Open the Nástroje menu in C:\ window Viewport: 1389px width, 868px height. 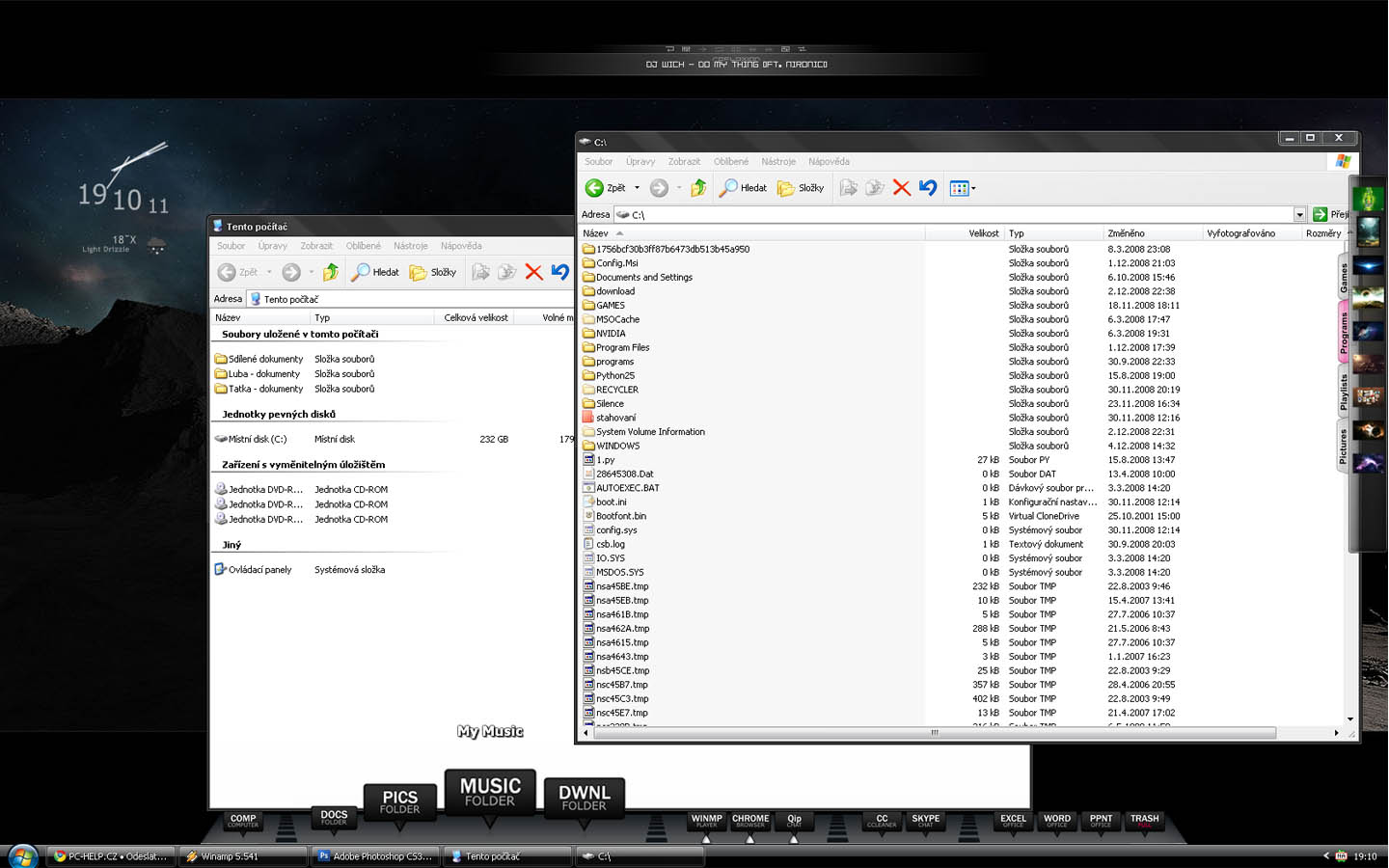[777, 162]
